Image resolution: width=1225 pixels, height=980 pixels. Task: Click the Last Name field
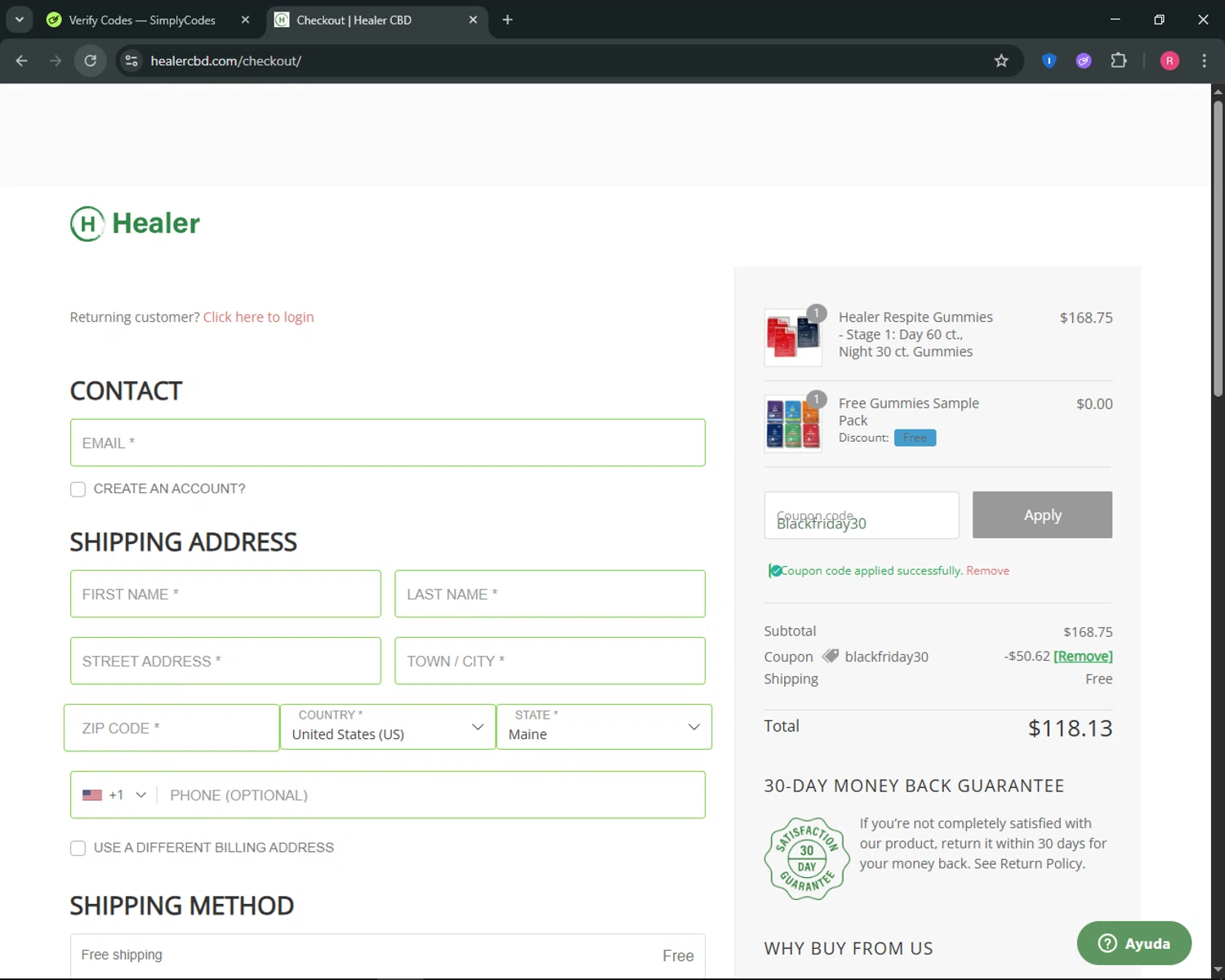550,594
